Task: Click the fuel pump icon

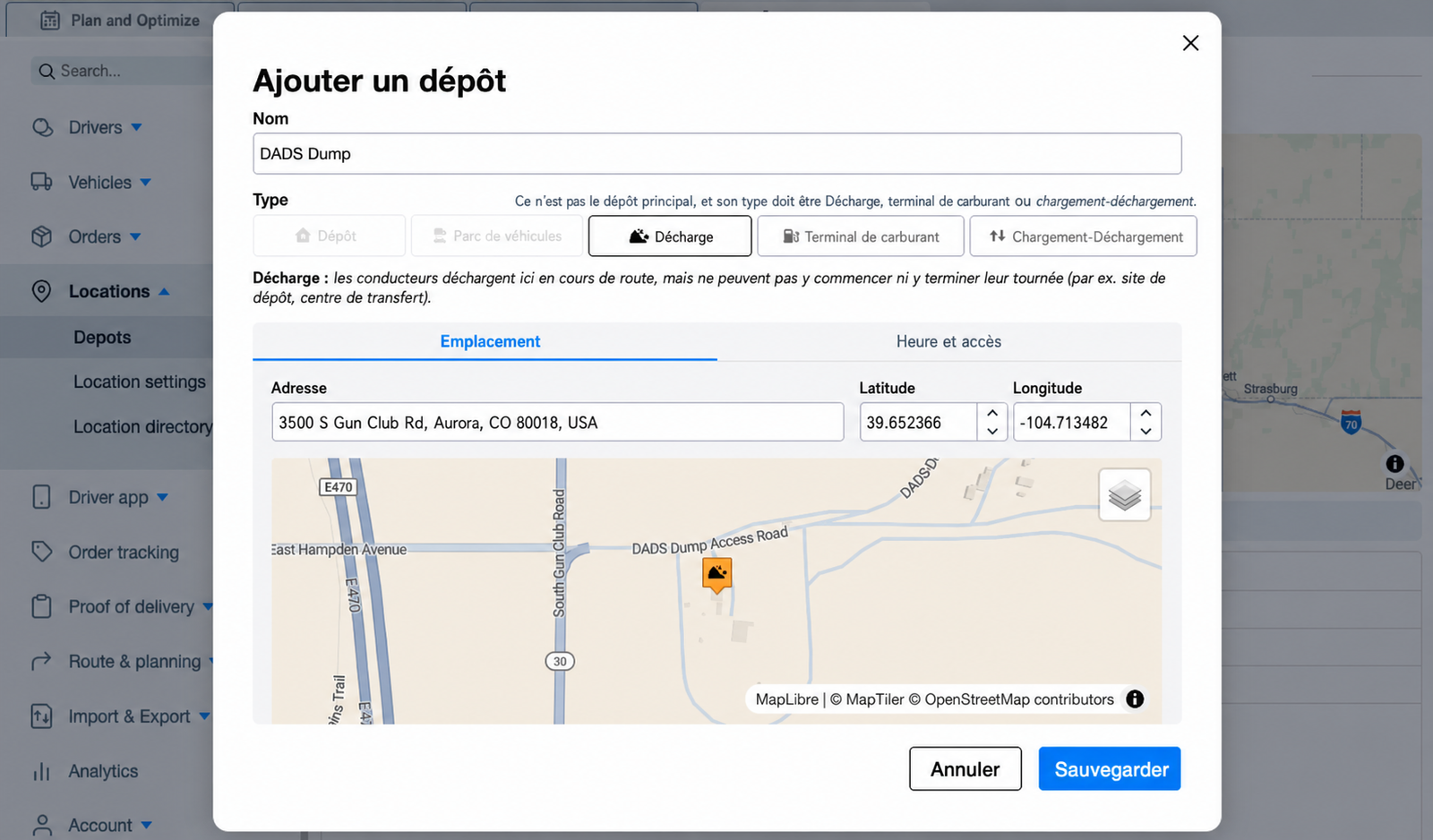Action: (x=791, y=236)
